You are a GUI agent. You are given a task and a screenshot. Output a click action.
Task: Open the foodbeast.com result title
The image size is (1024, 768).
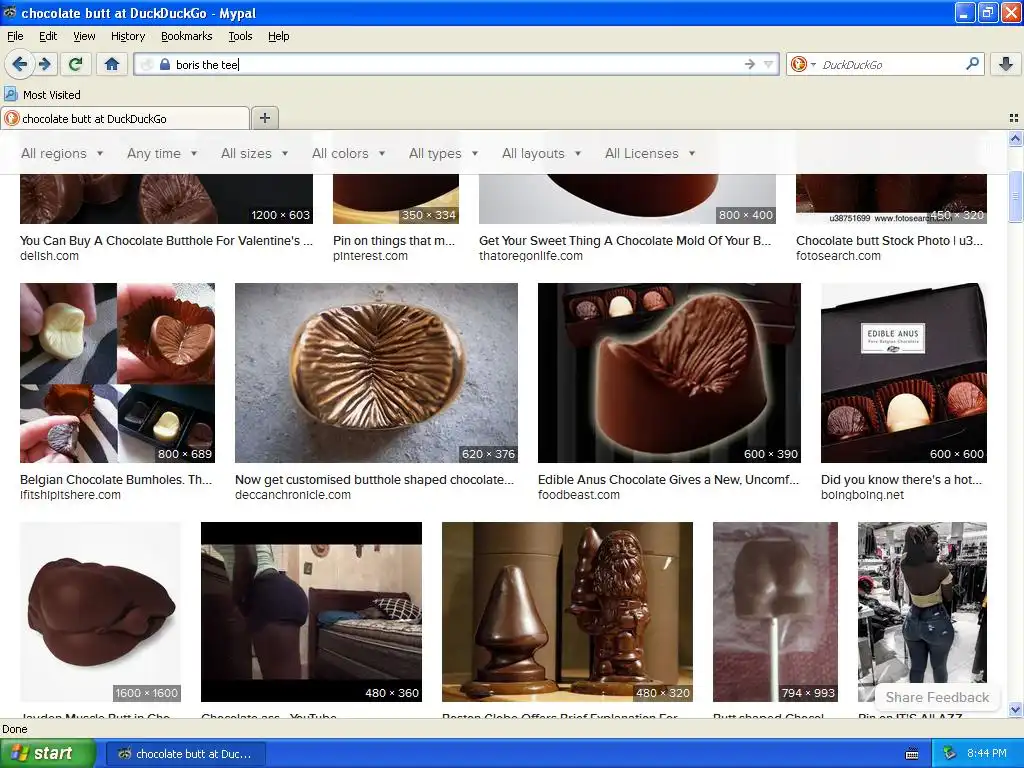point(668,479)
